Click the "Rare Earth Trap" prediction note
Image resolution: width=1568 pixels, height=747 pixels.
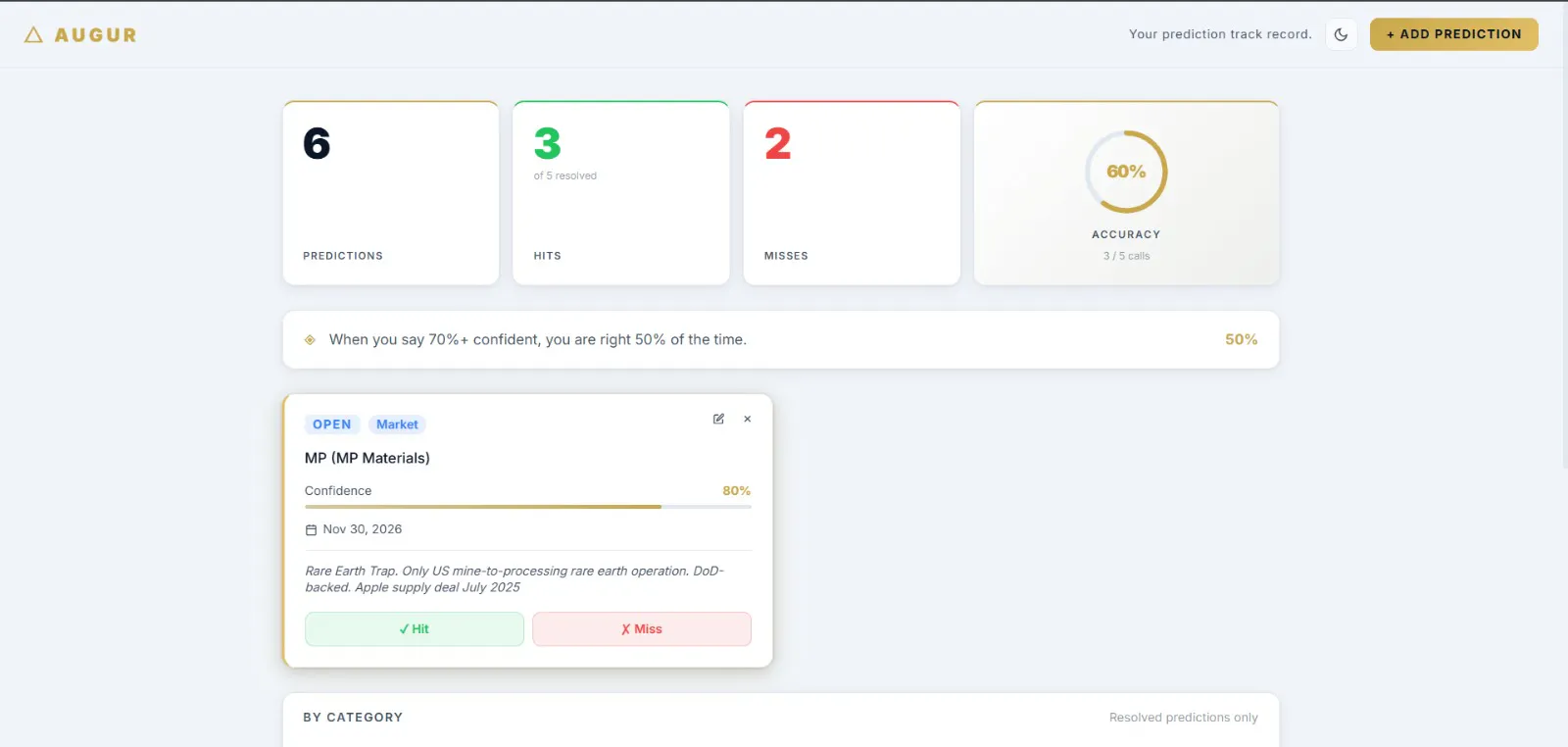tap(514, 579)
